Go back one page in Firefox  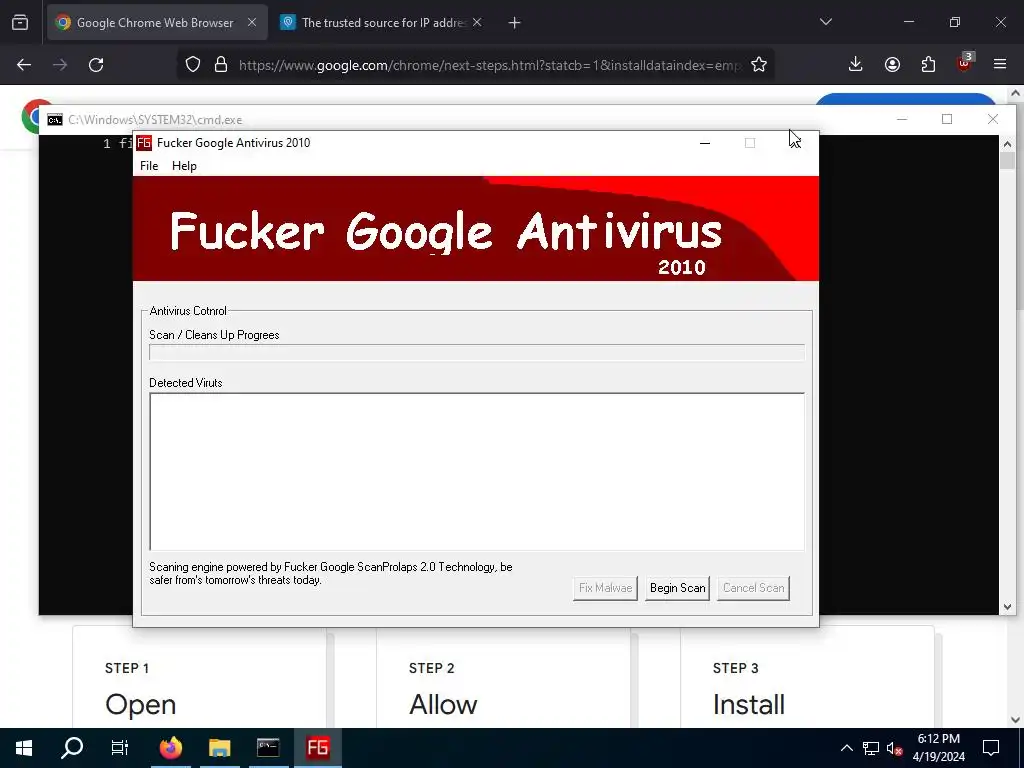click(24, 65)
